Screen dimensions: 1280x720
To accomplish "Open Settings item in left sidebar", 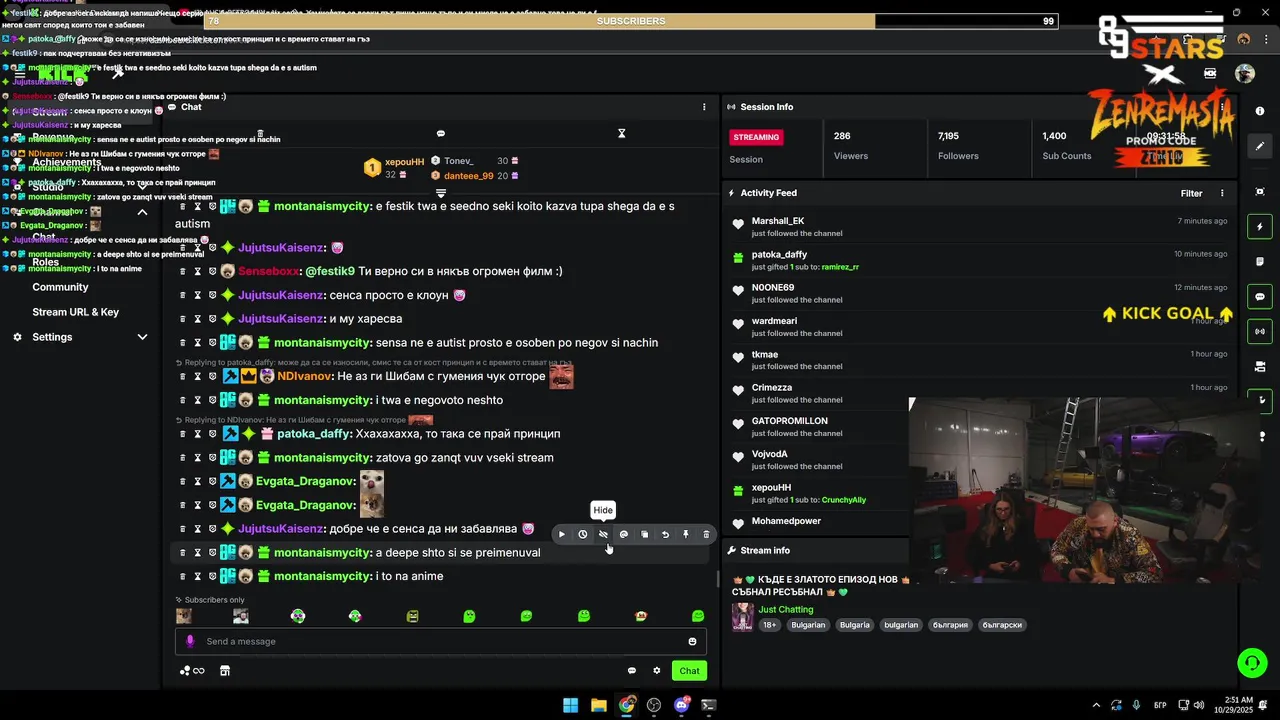I will pos(52,337).
